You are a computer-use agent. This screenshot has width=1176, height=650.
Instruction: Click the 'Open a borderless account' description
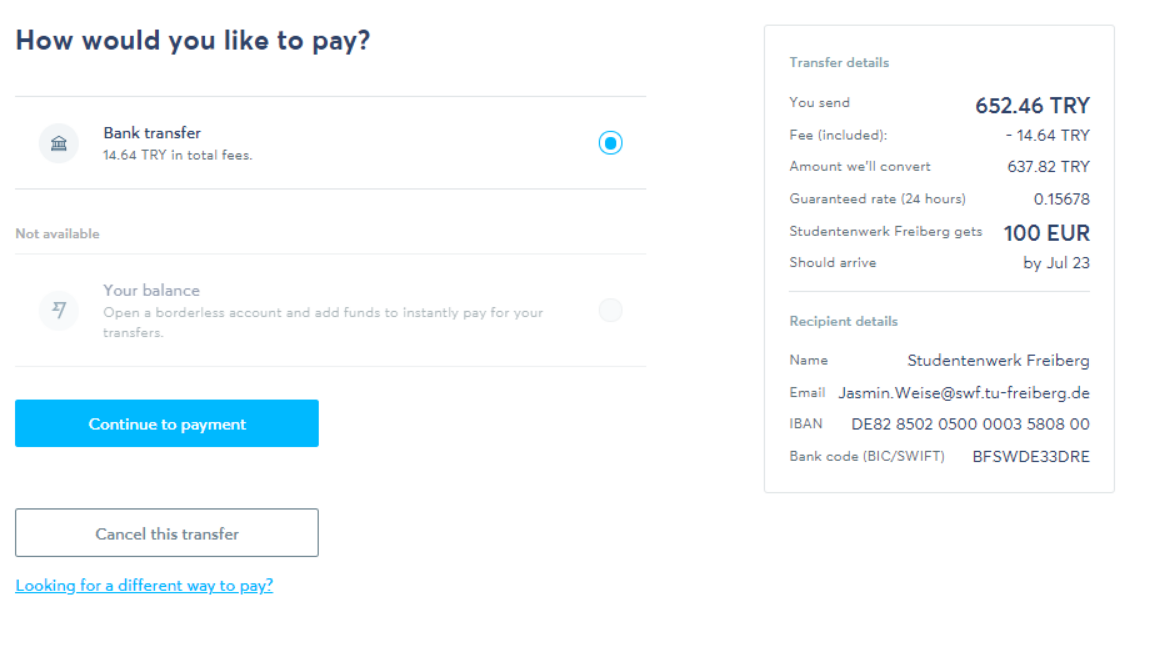(x=322, y=321)
